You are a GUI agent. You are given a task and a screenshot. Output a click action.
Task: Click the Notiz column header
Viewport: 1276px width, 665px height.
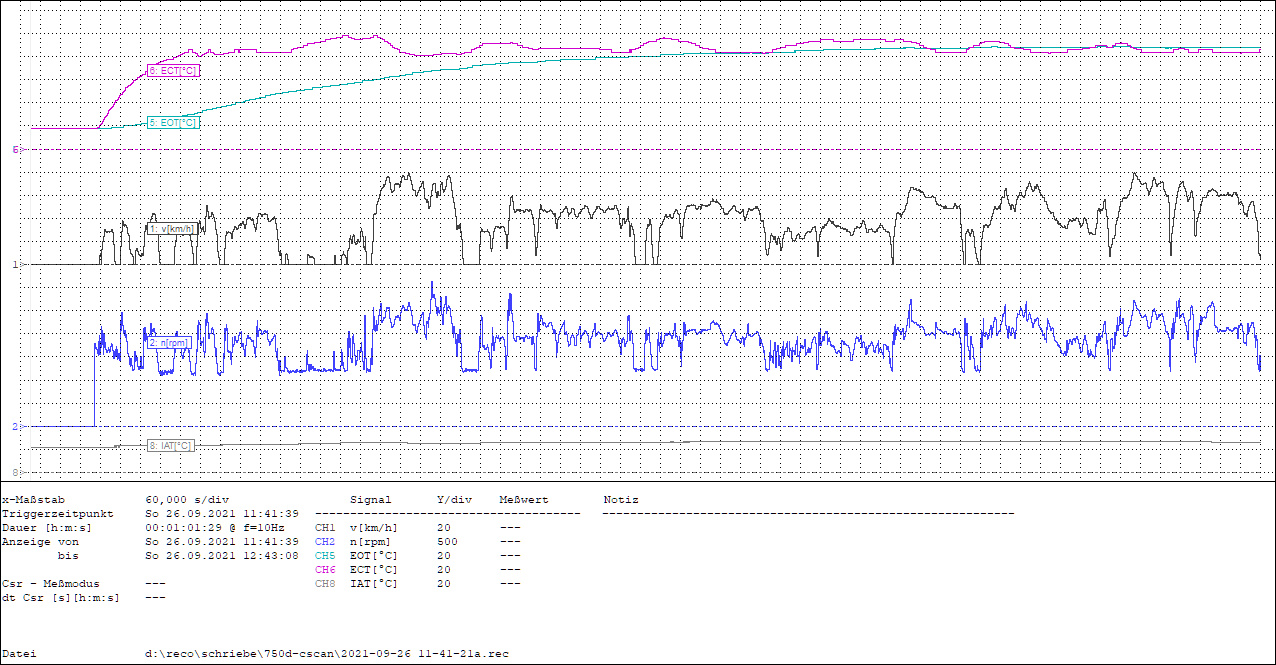(620, 499)
